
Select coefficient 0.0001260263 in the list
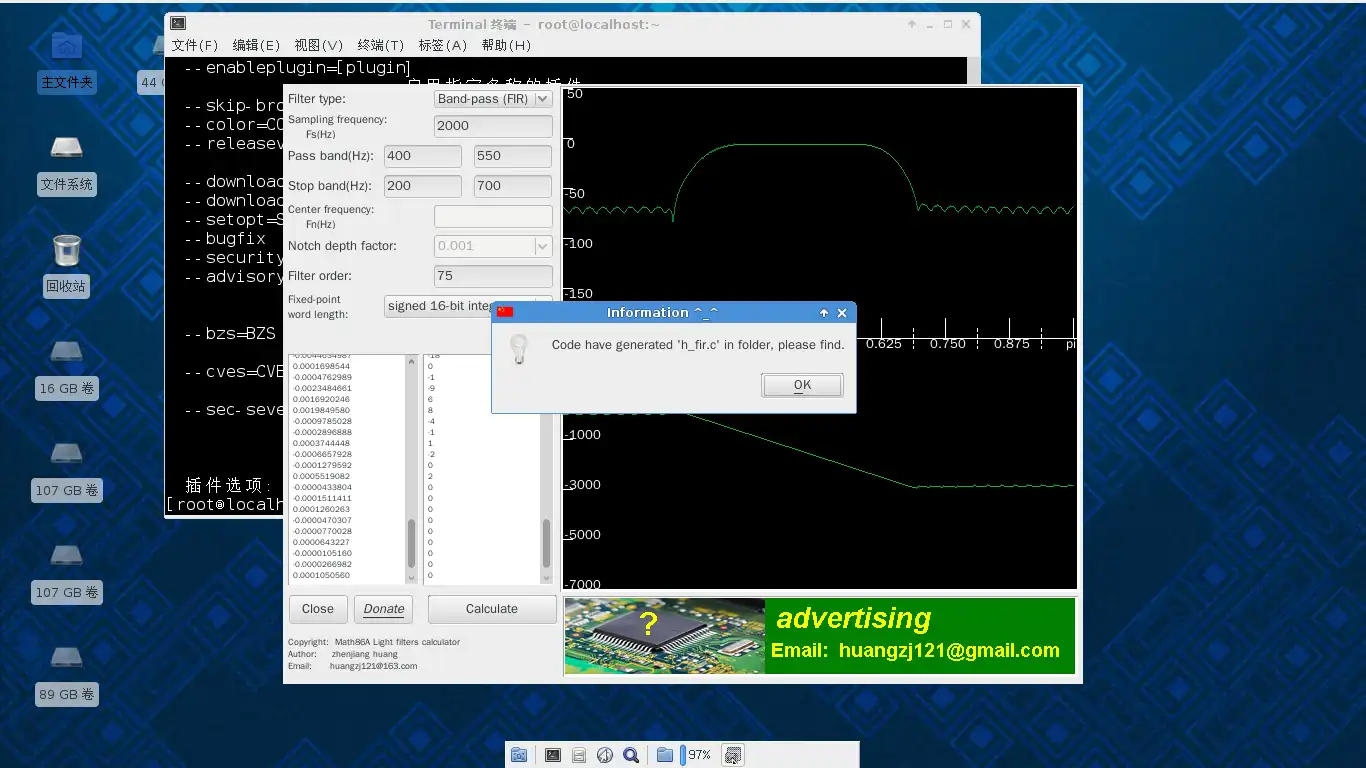point(321,509)
